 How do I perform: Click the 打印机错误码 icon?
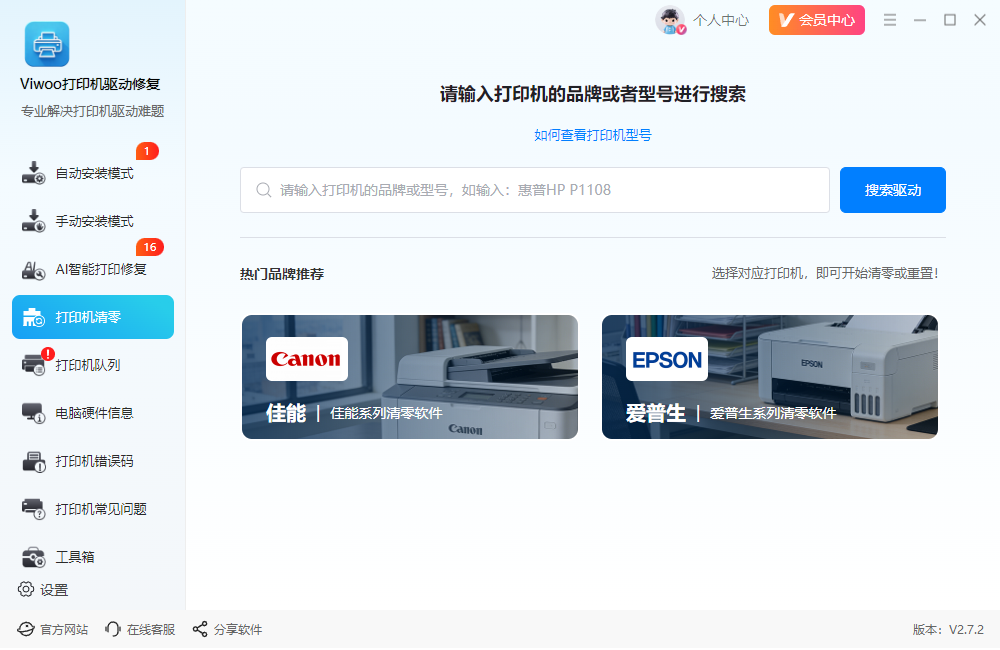pos(33,461)
